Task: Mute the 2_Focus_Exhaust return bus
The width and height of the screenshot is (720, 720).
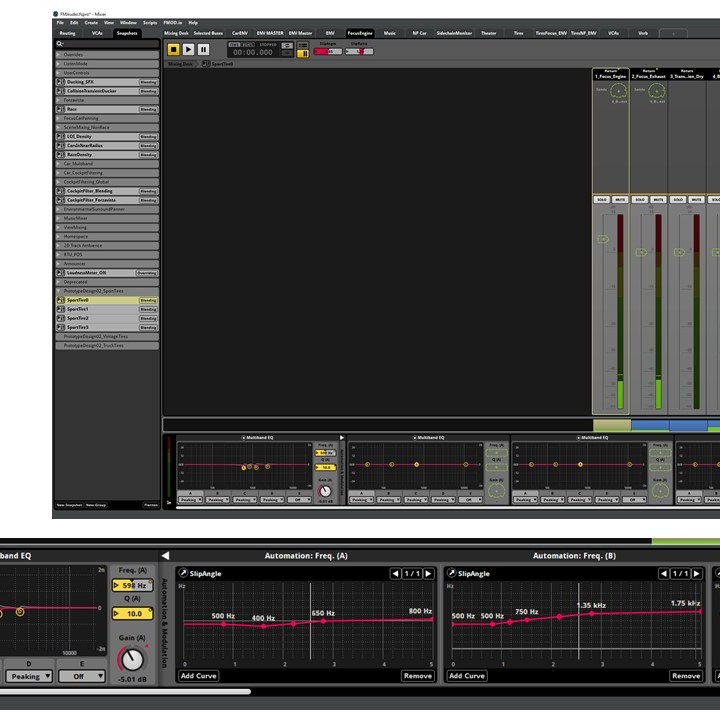Action: click(658, 200)
